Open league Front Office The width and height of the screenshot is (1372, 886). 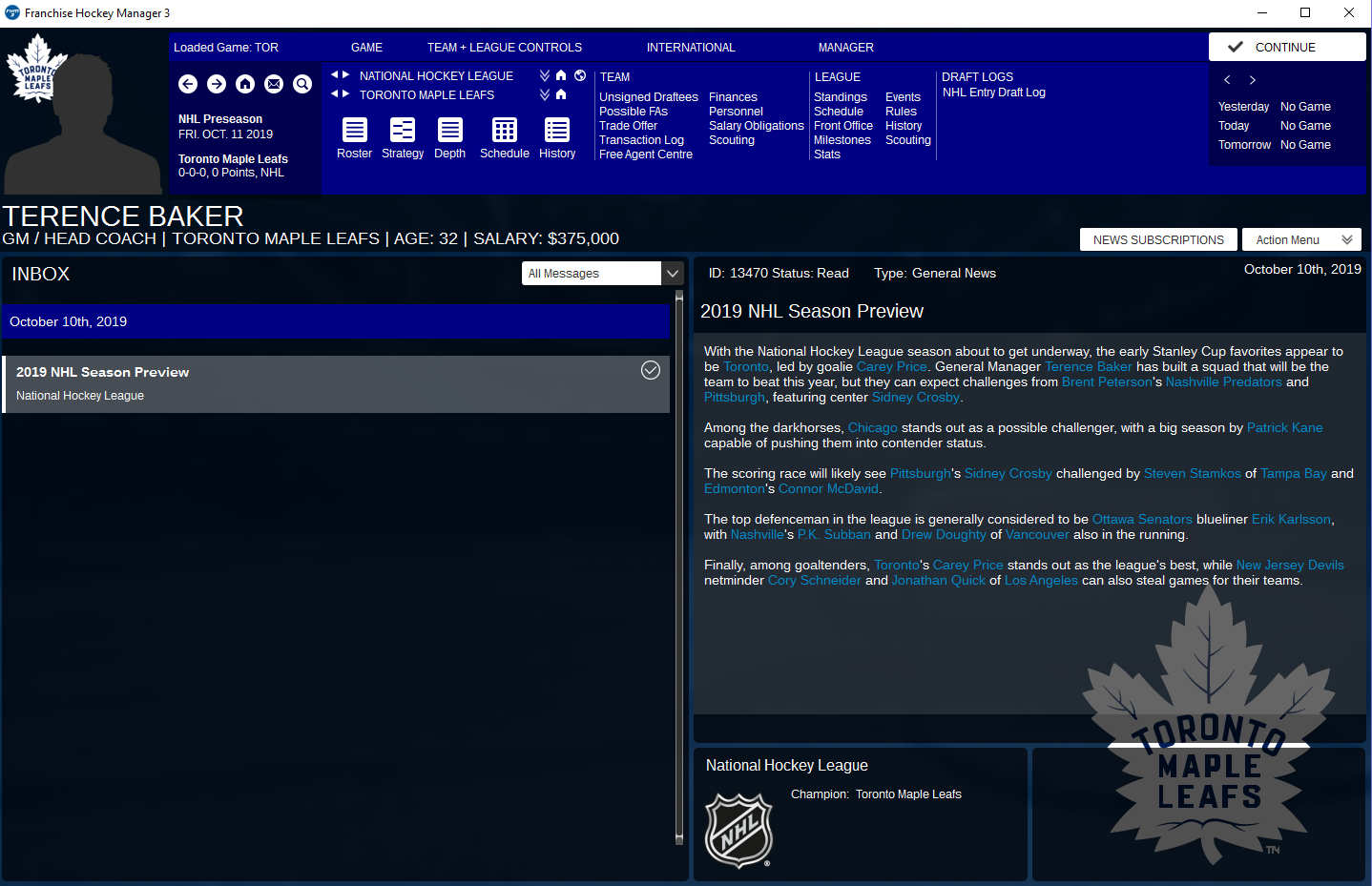[x=843, y=126]
